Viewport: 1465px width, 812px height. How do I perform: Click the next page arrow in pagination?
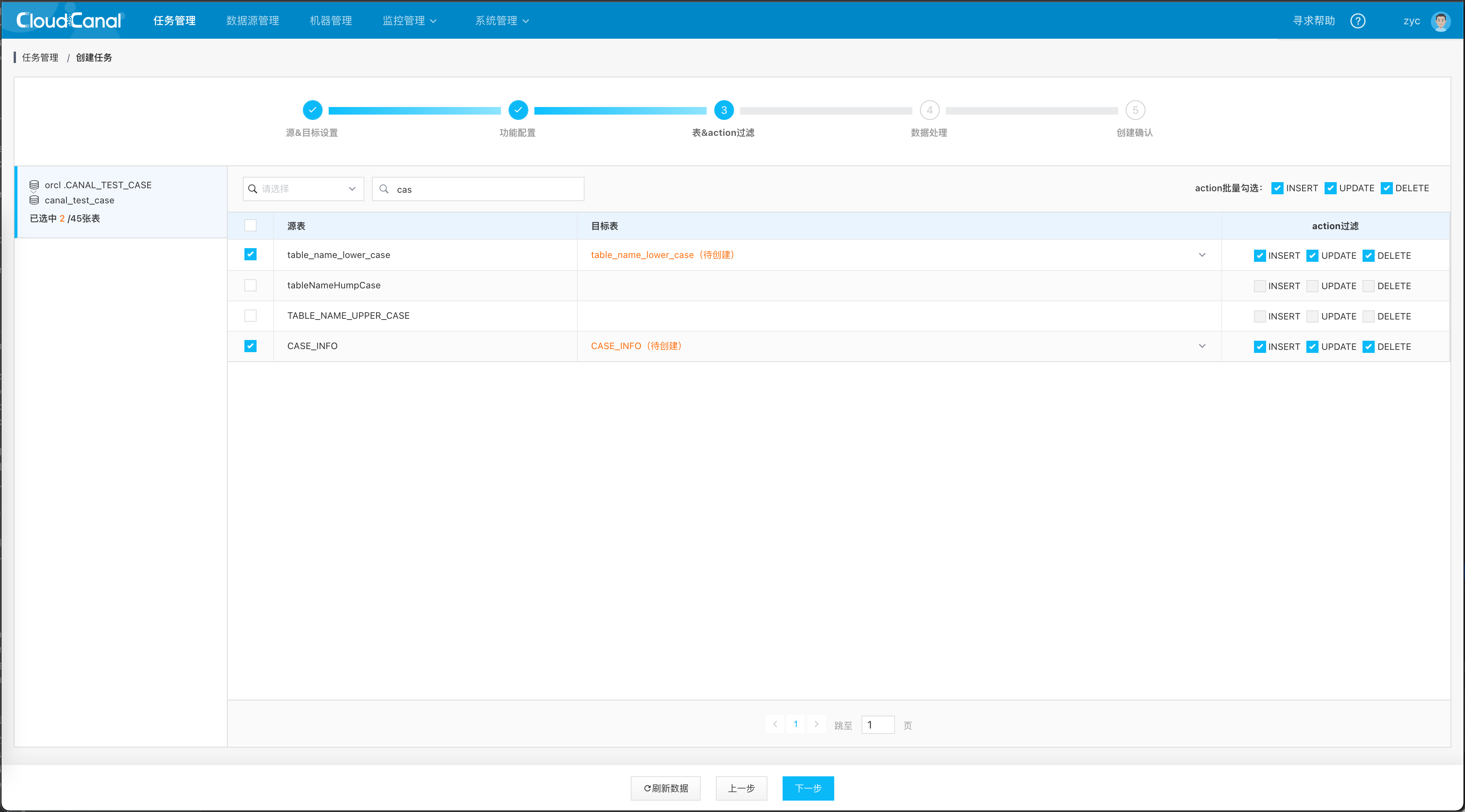click(816, 724)
